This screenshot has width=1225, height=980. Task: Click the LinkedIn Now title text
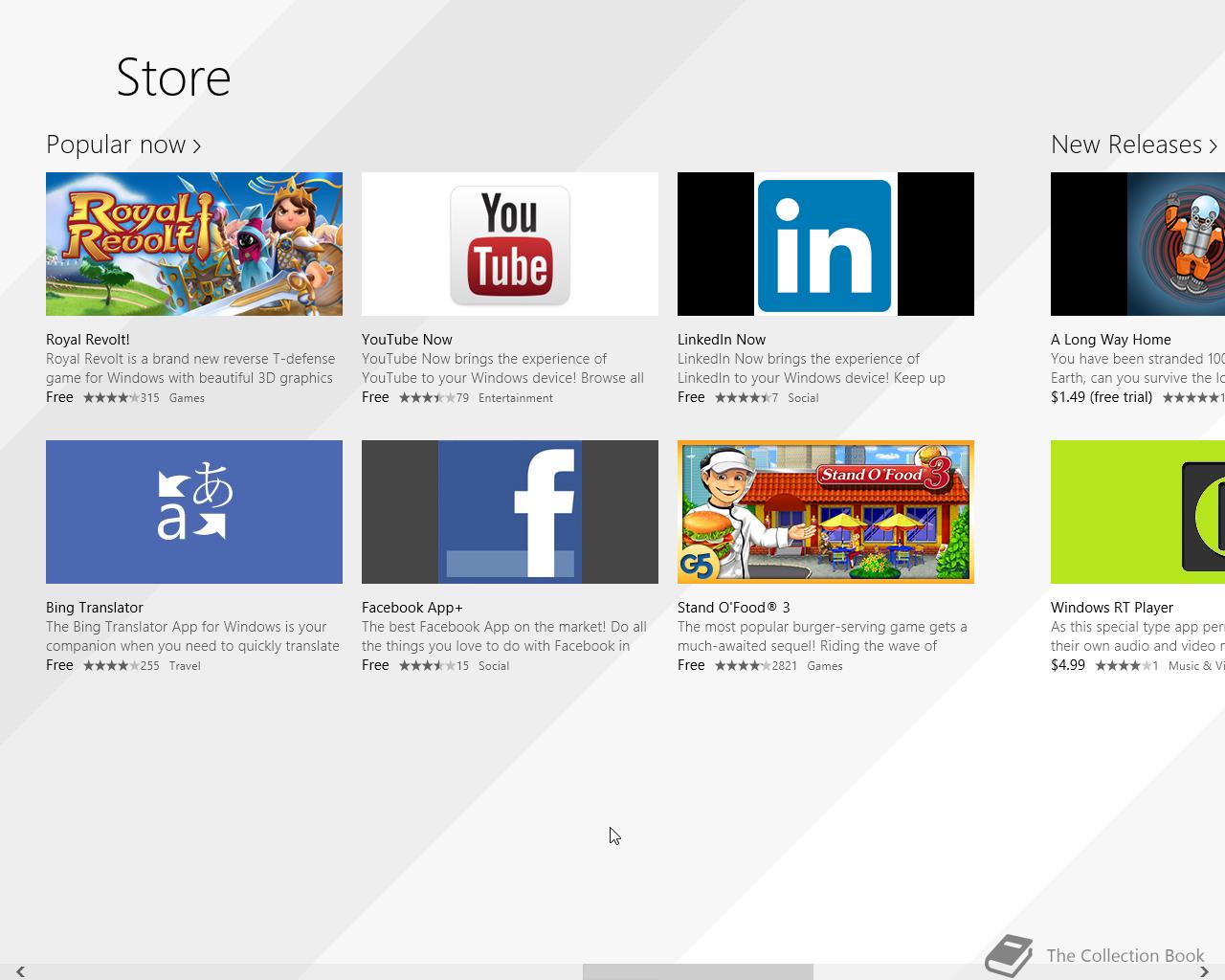pos(722,340)
